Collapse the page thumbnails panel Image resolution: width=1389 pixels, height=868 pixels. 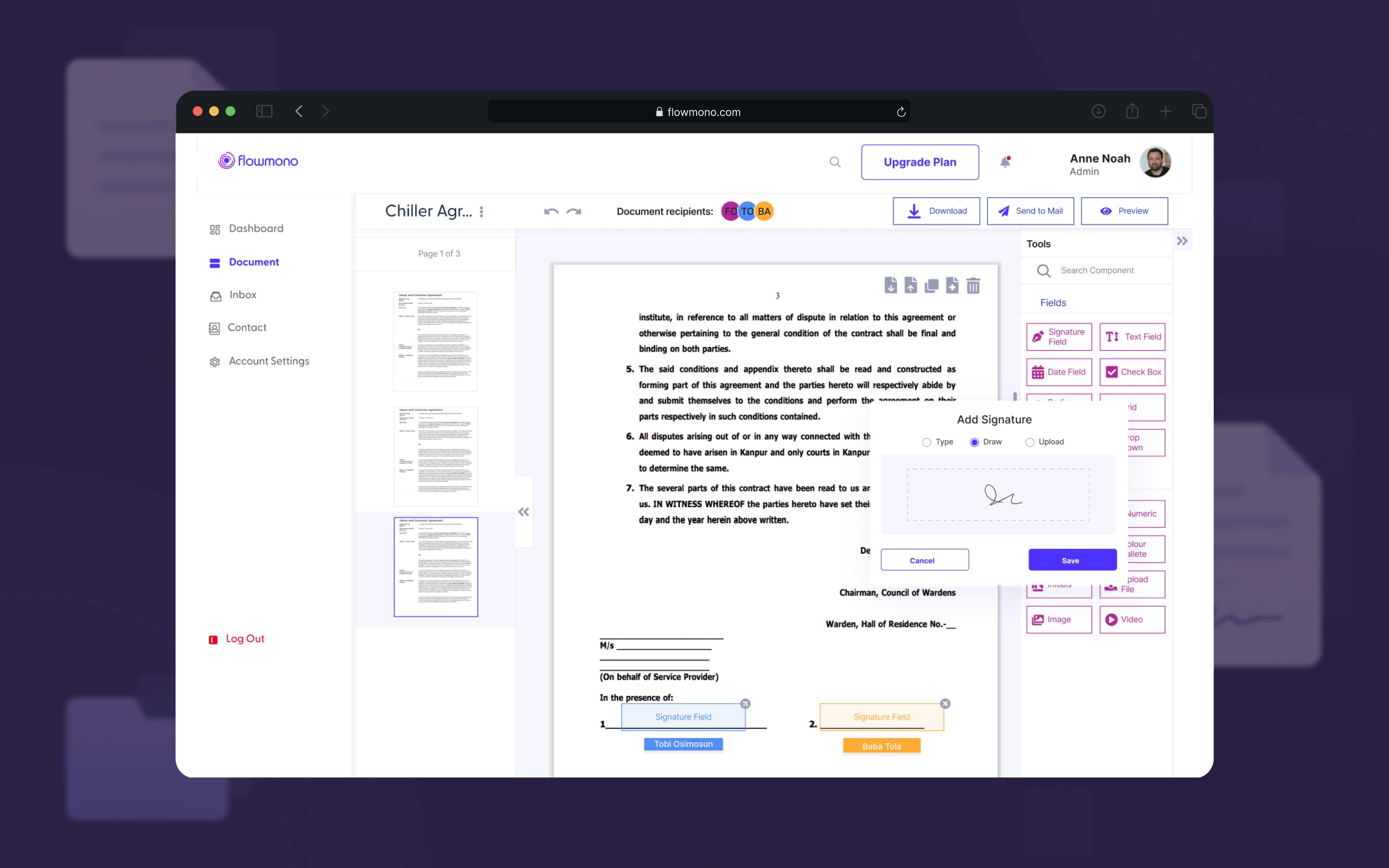(523, 512)
